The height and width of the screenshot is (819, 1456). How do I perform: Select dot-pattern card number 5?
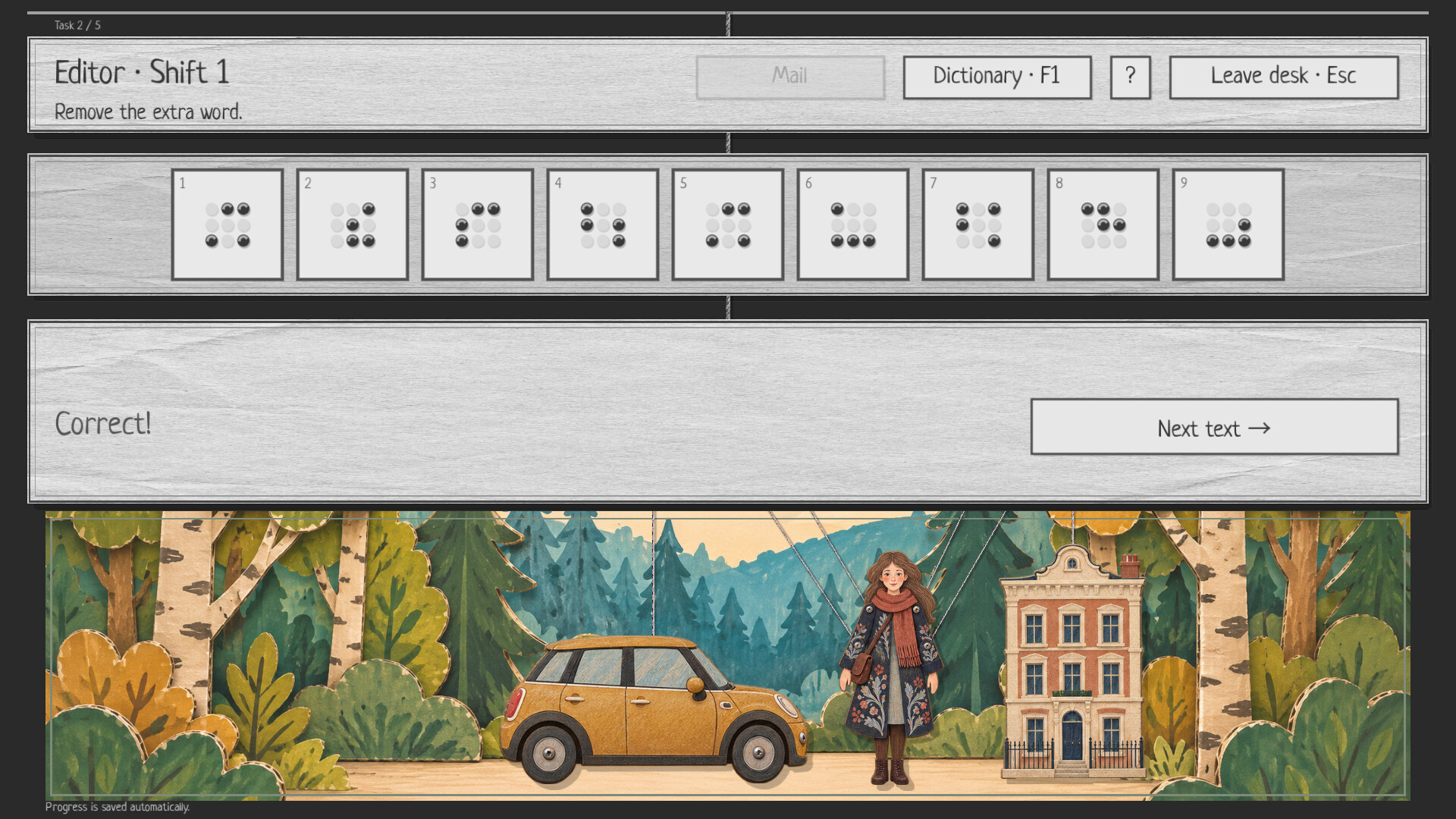tap(728, 224)
